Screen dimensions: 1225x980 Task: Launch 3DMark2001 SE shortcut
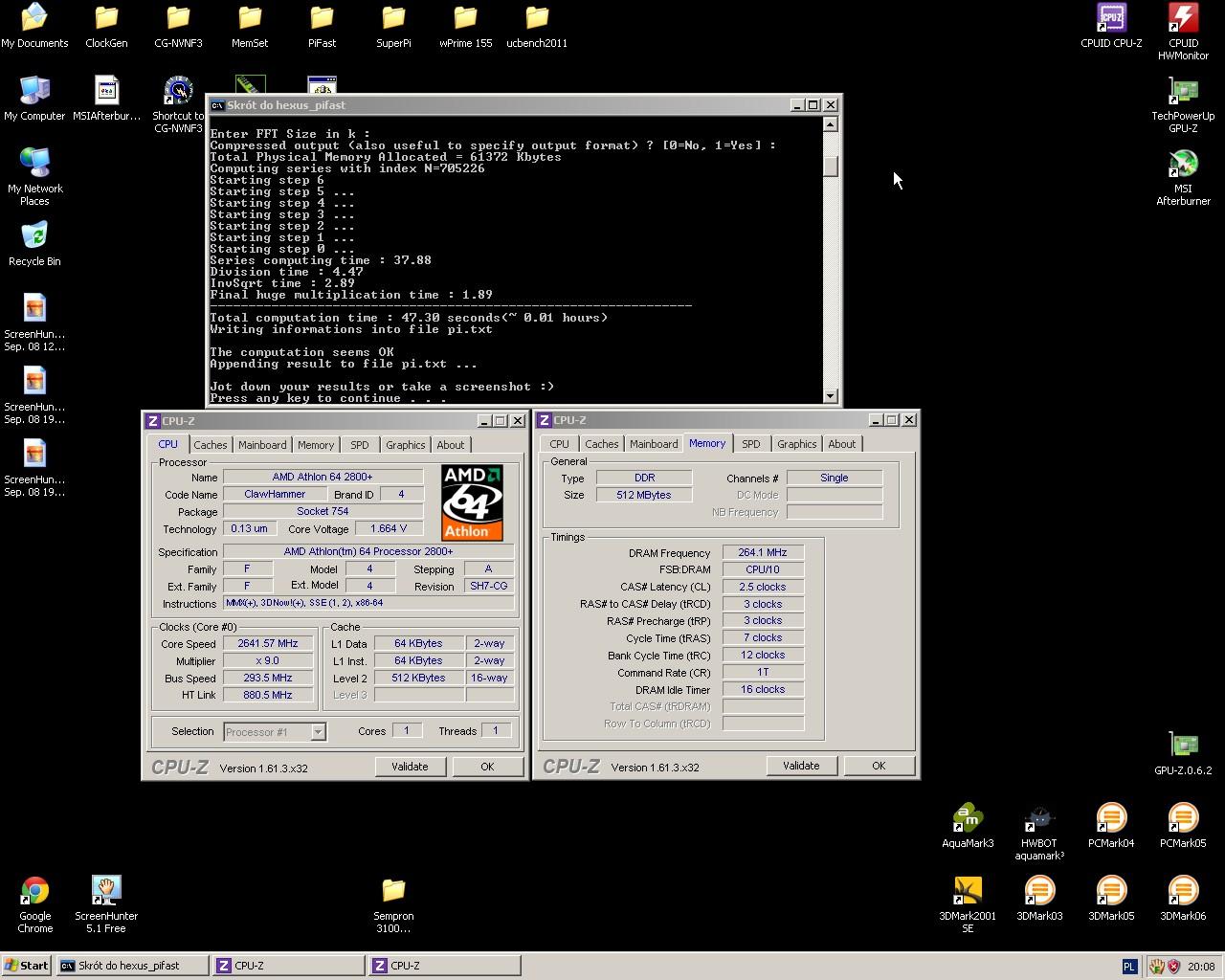click(x=968, y=903)
